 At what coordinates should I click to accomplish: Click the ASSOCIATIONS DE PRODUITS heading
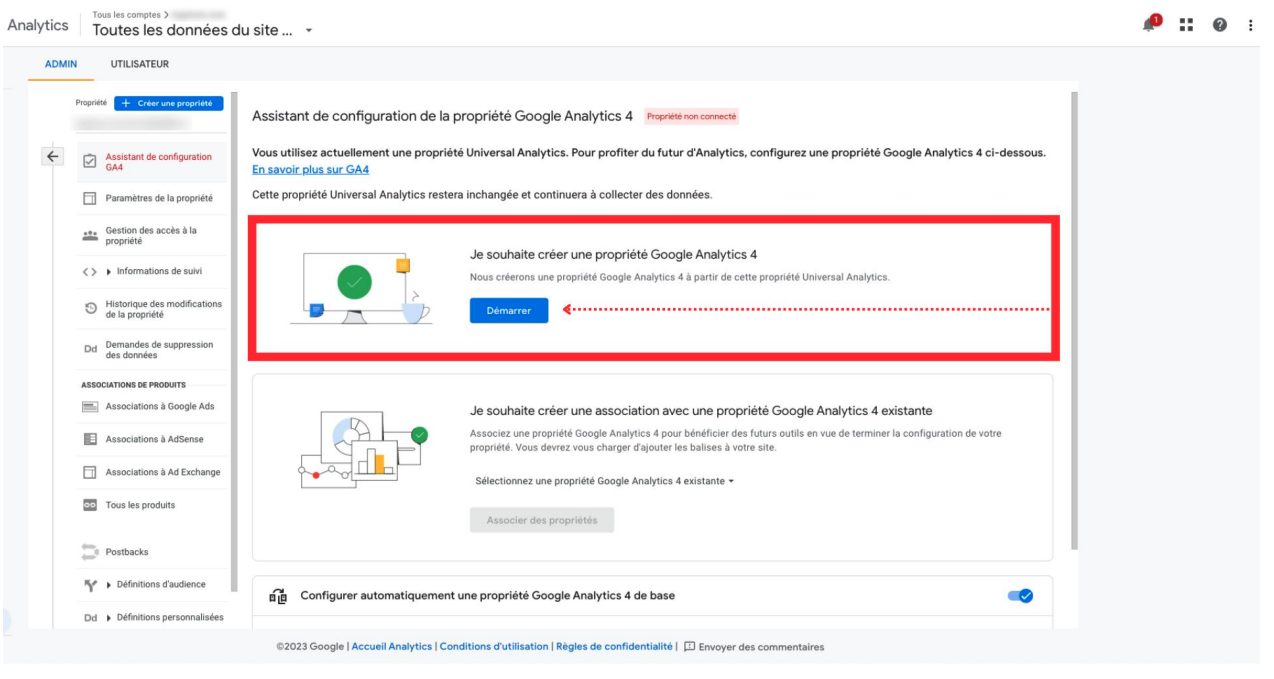pyautogui.click(x=133, y=385)
